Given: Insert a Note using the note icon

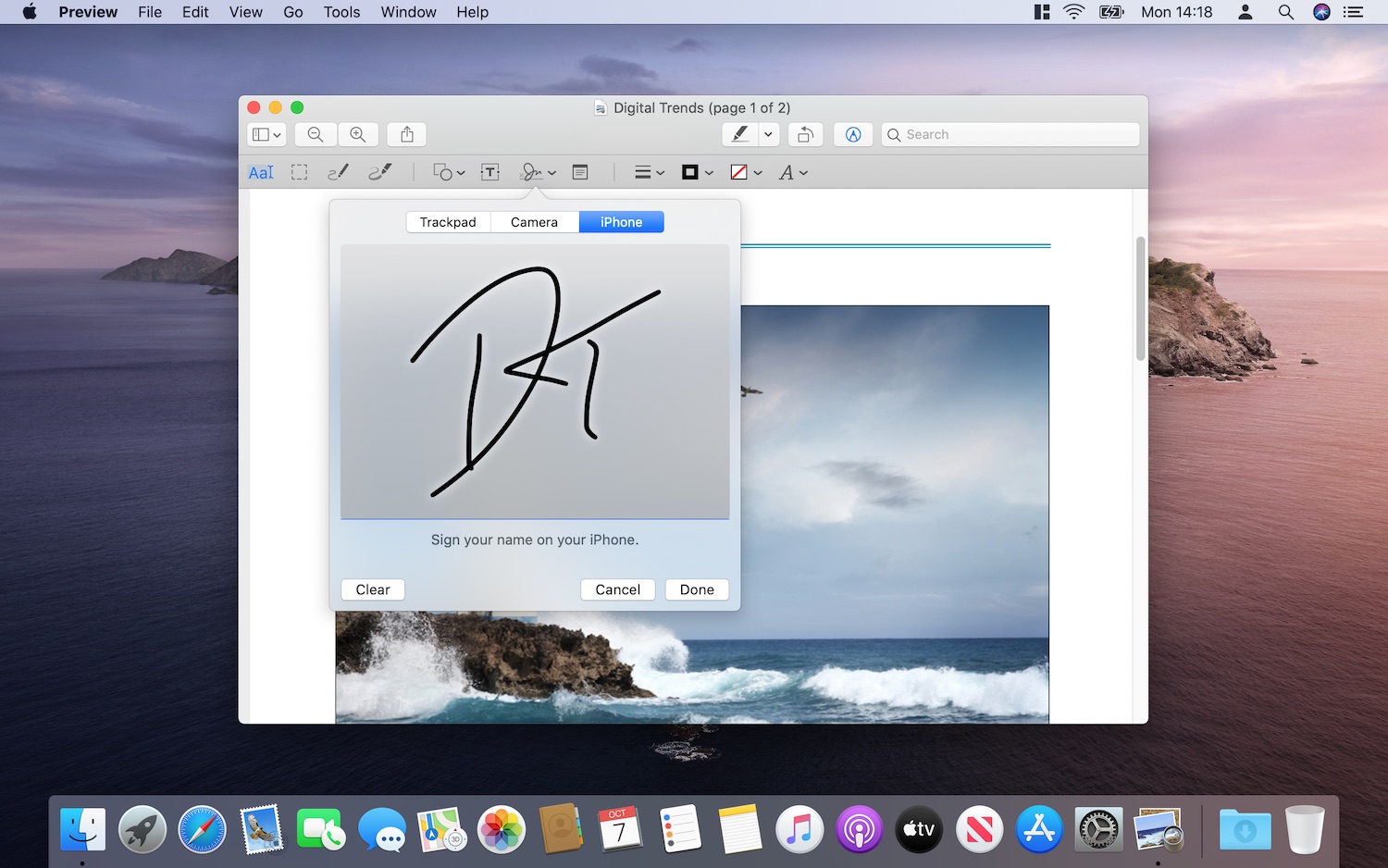Looking at the screenshot, I should click(580, 172).
